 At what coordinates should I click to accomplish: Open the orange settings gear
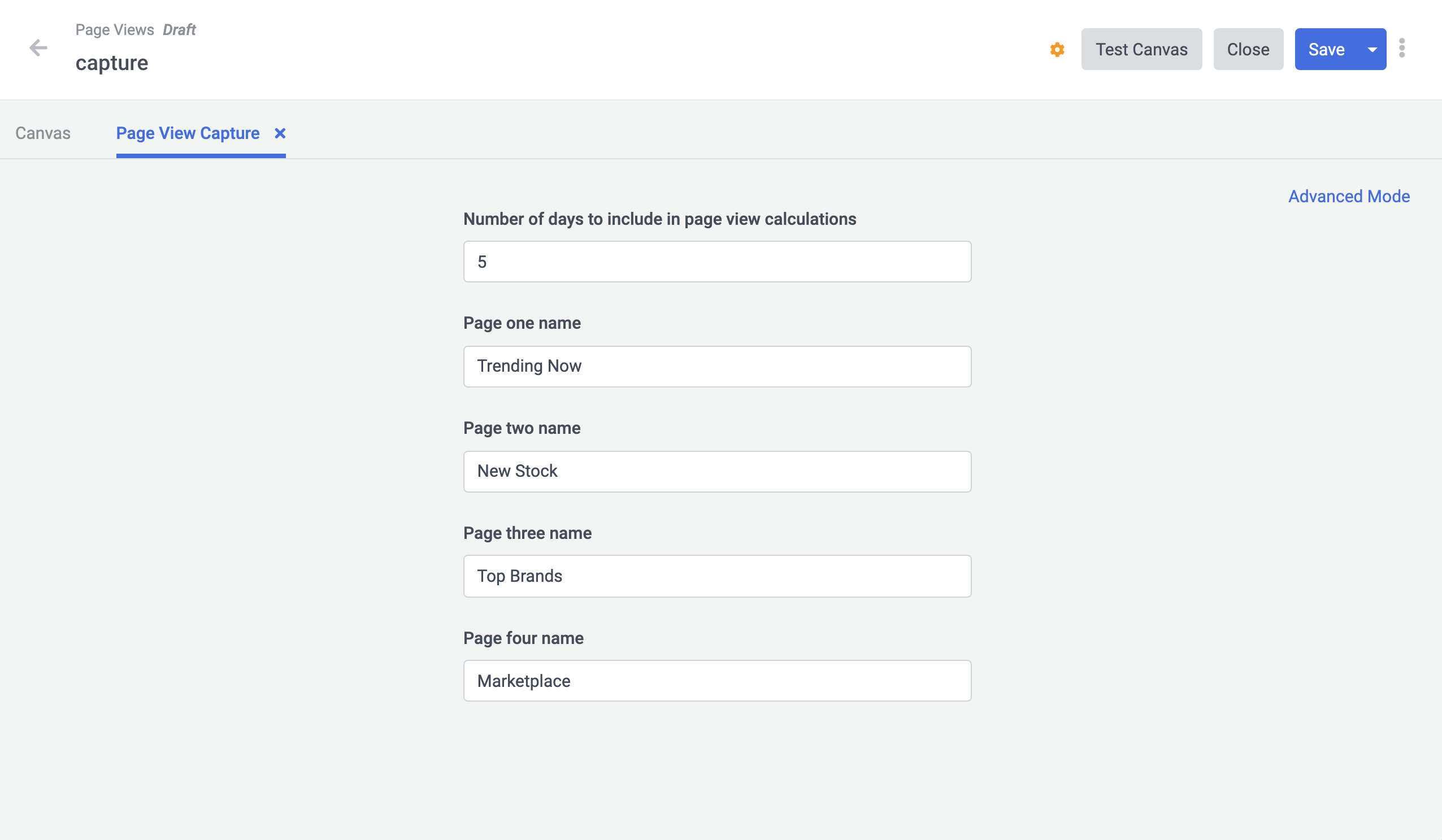click(1057, 50)
